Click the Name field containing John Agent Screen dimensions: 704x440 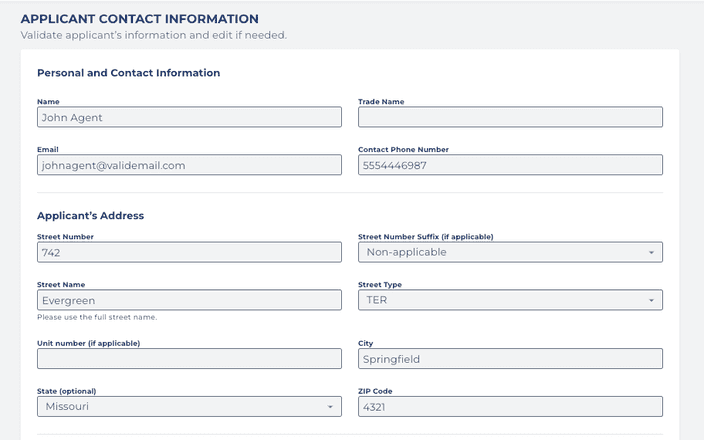(x=189, y=117)
